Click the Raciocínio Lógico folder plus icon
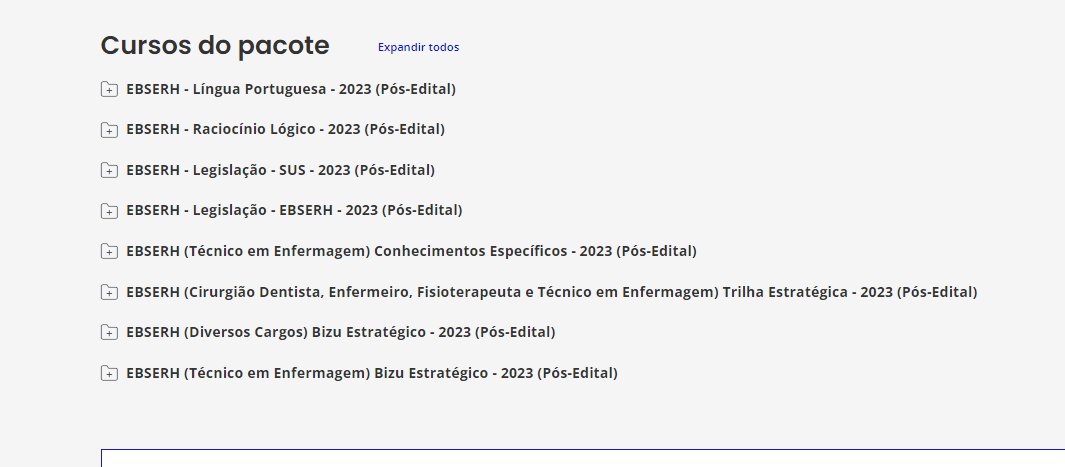 pyautogui.click(x=109, y=130)
